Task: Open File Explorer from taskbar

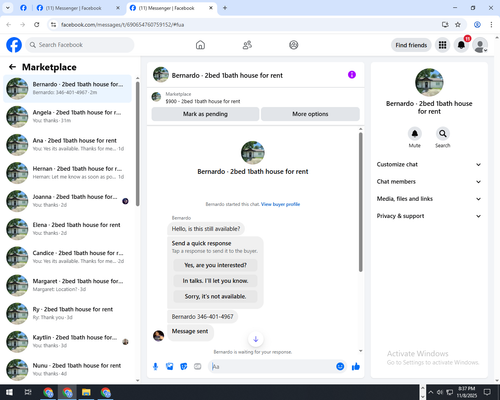Action: [86, 392]
